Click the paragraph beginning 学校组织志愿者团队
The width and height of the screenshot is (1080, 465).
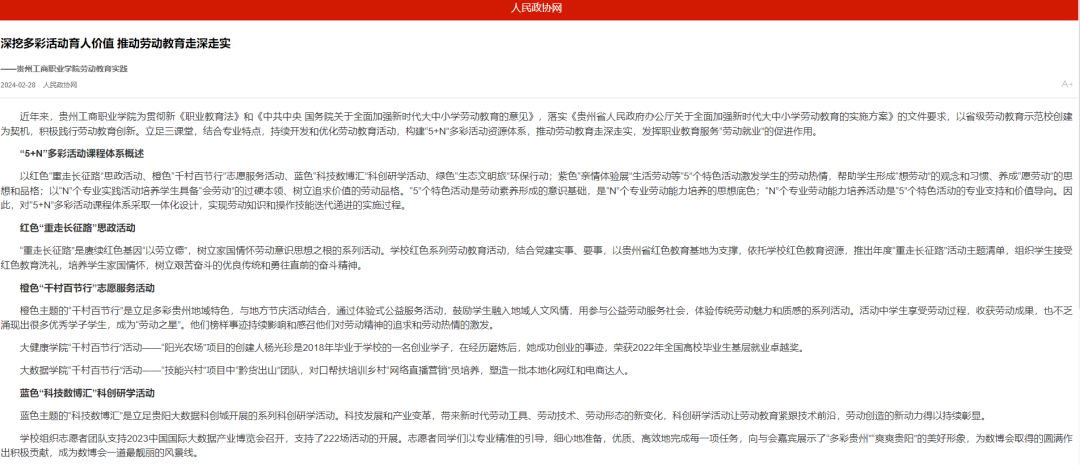540,445
